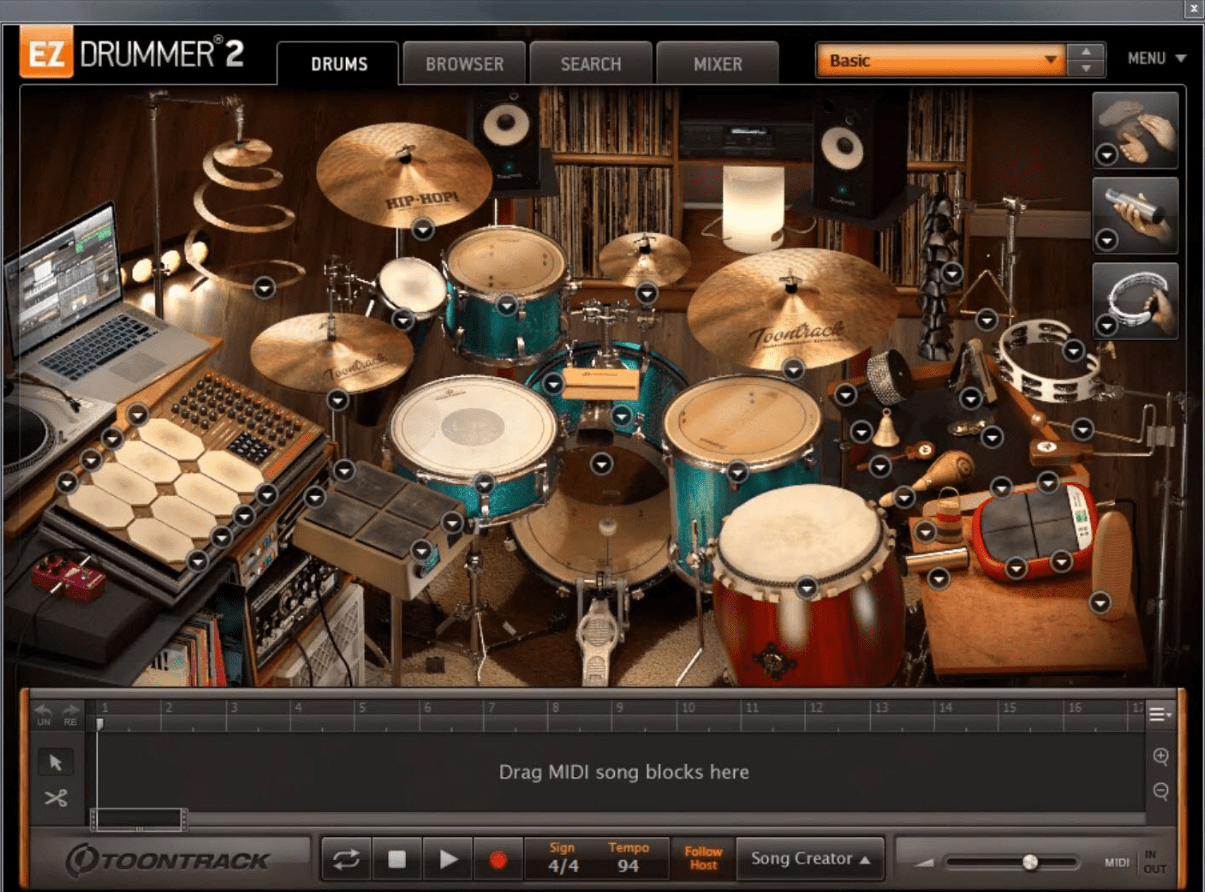Expand the shaker thumbnail menu arrow
The image size is (1205, 892).
[1106, 240]
